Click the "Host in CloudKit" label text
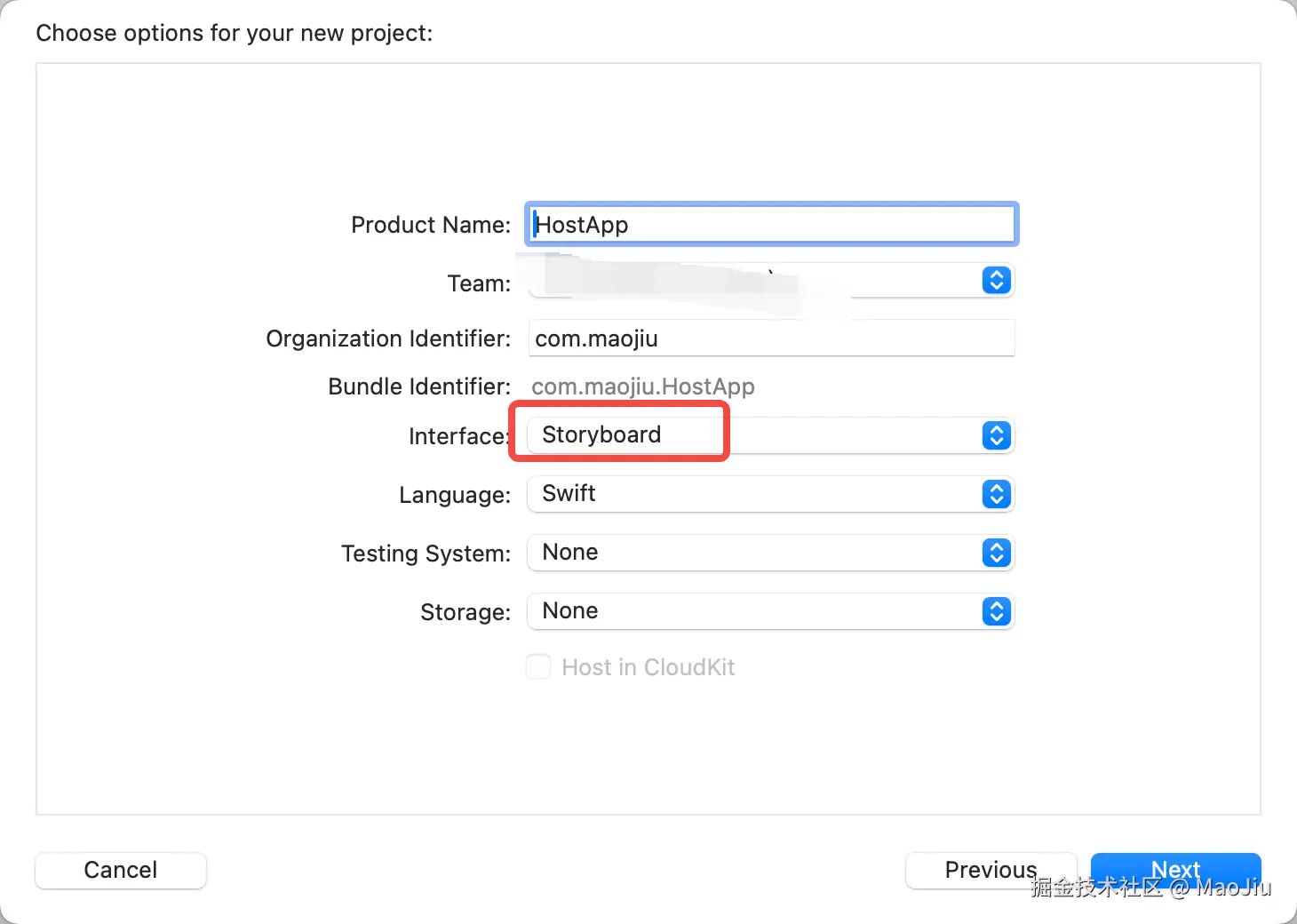Viewport: 1297px width, 924px height. pos(648,667)
